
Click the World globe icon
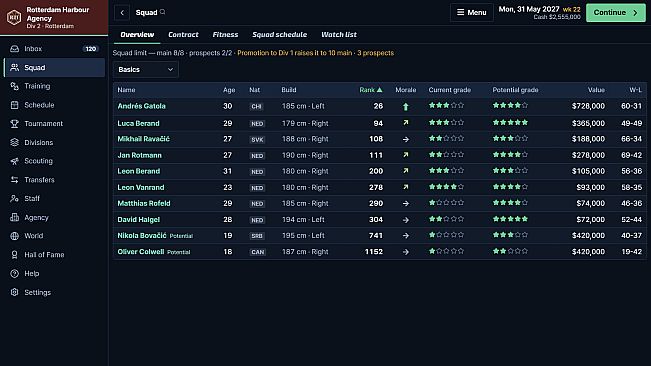[x=15, y=236]
